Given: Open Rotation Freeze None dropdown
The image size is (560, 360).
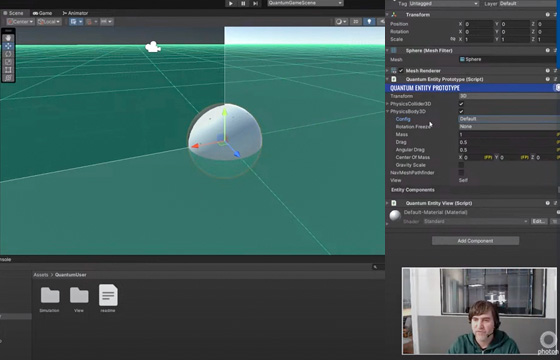Looking at the screenshot, I should [509, 126].
